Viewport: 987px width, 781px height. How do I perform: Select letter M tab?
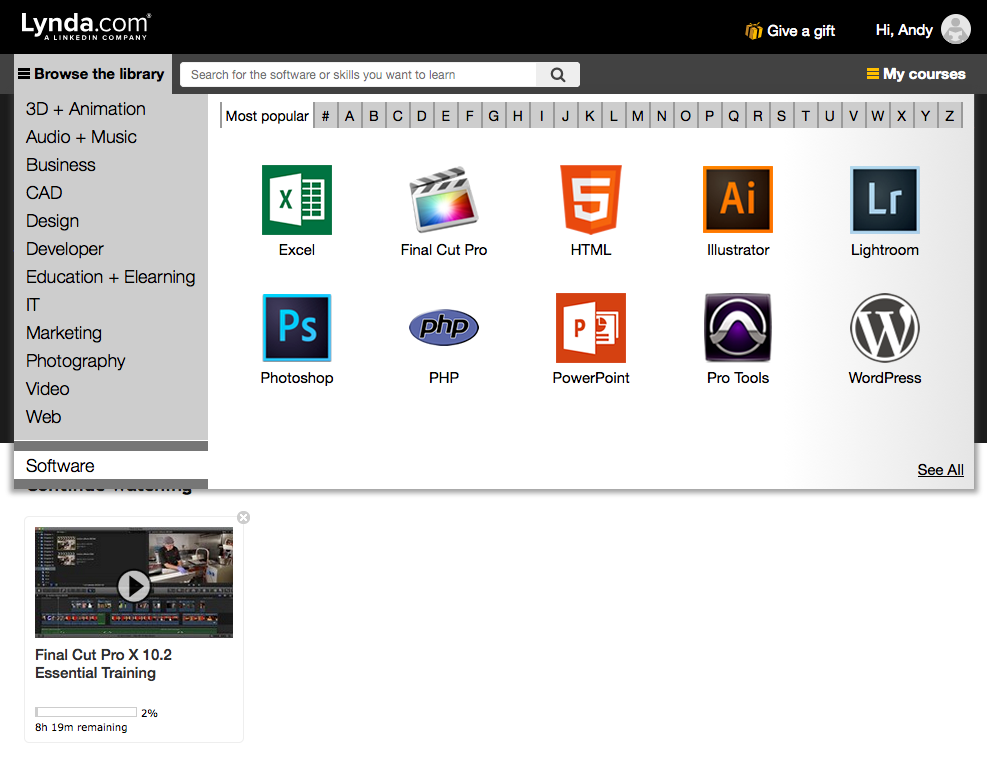coord(638,116)
